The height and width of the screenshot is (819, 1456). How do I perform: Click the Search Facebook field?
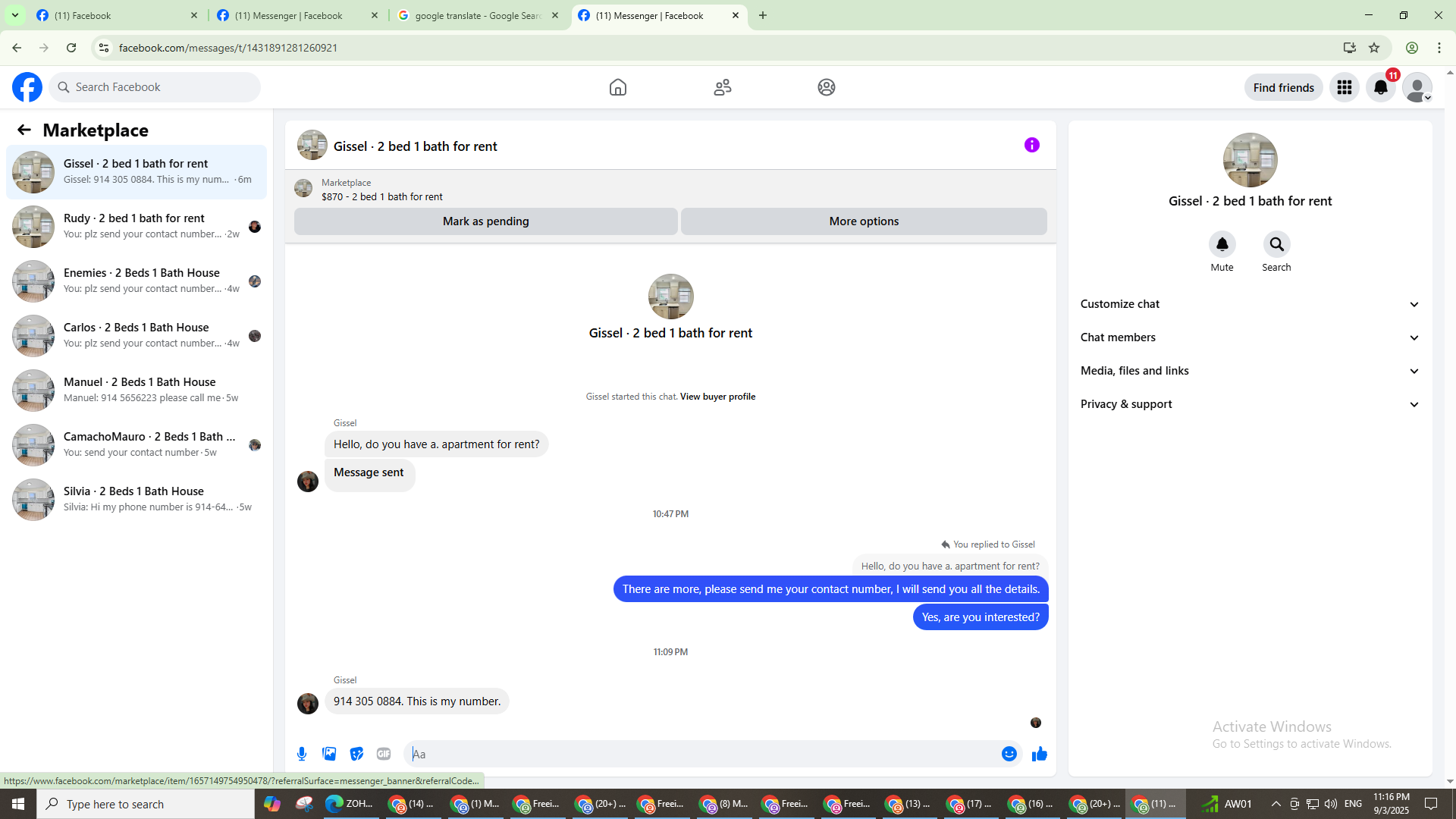155,87
